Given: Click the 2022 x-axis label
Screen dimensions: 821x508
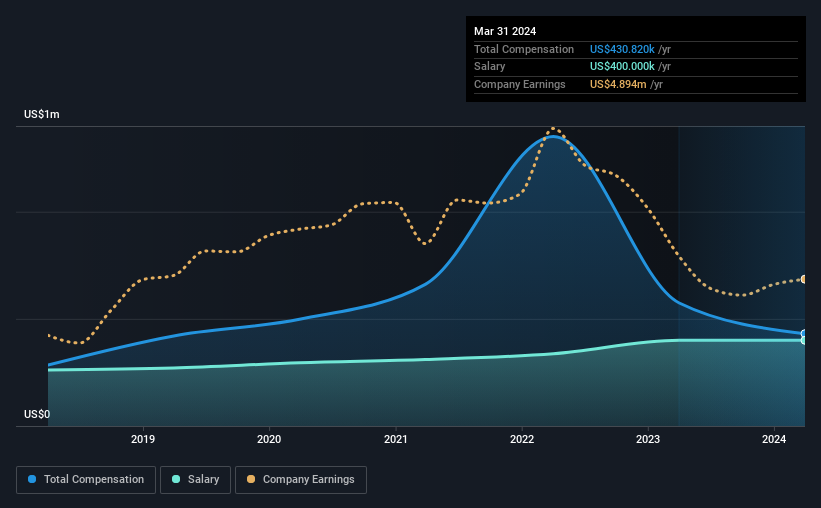Looking at the screenshot, I should coord(522,439).
